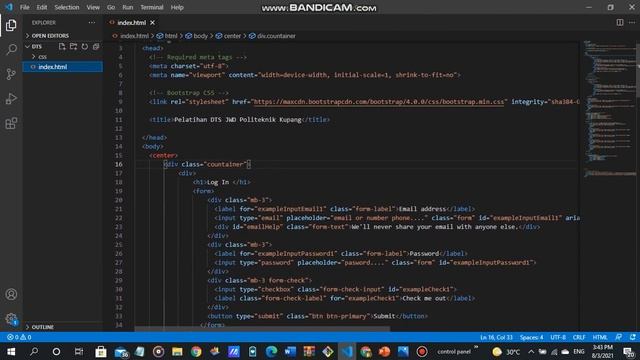This screenshot has width=640, height=360.
Task: Open the Run and Debug view
Action: [11, 99]
